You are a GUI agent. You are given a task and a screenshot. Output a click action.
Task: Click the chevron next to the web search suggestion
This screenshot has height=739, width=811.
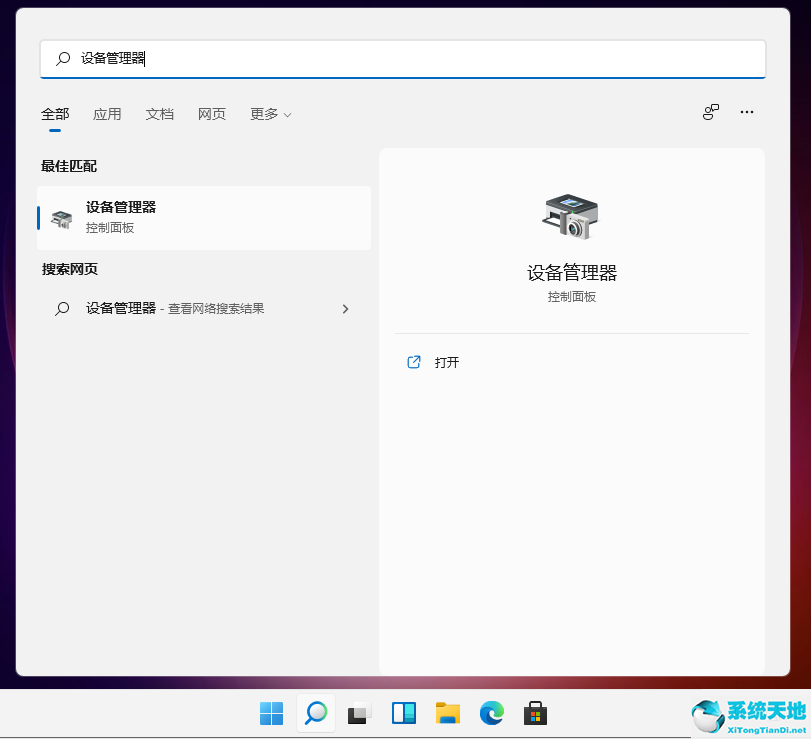(345, 309)
